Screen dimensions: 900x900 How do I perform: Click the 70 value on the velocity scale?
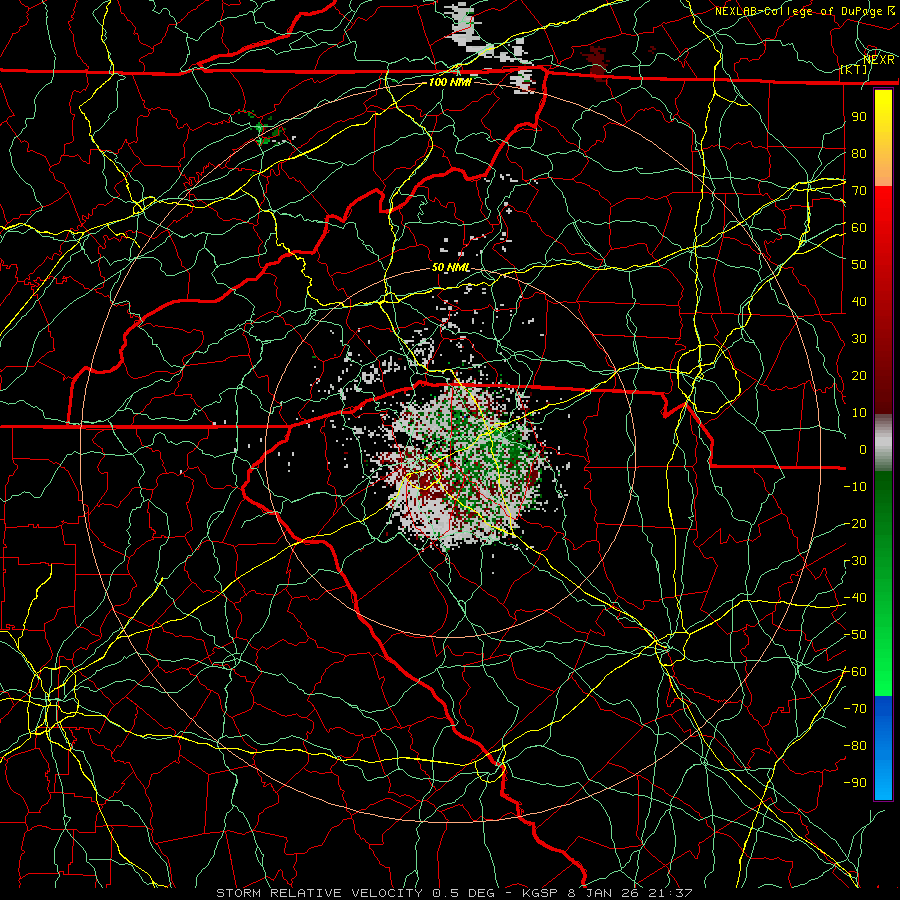pos(859,191)
